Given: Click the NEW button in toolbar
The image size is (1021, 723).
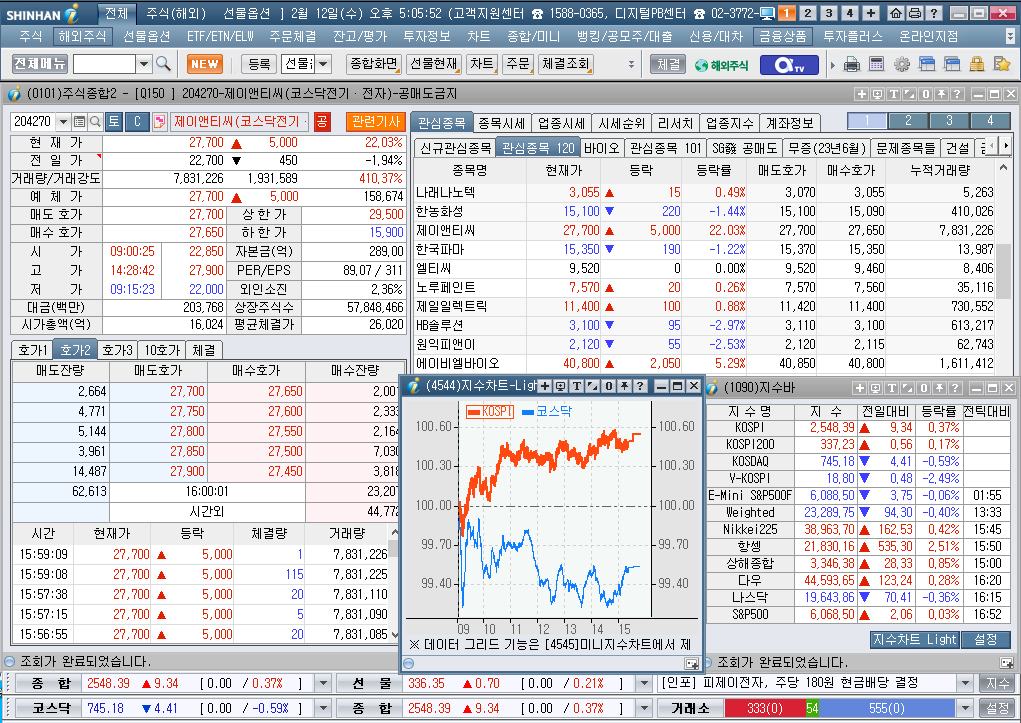Looking at the screenshot, I should click(x=205, y=64).
